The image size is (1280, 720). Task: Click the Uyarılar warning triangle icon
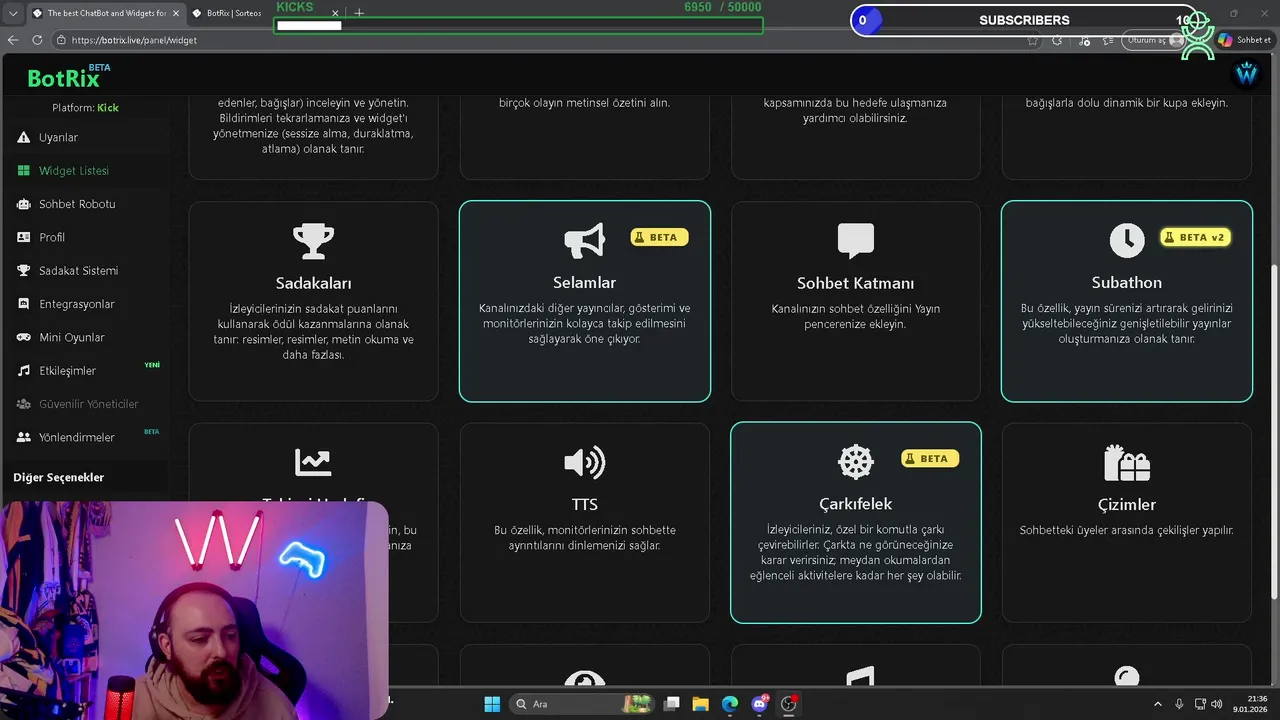24,137
